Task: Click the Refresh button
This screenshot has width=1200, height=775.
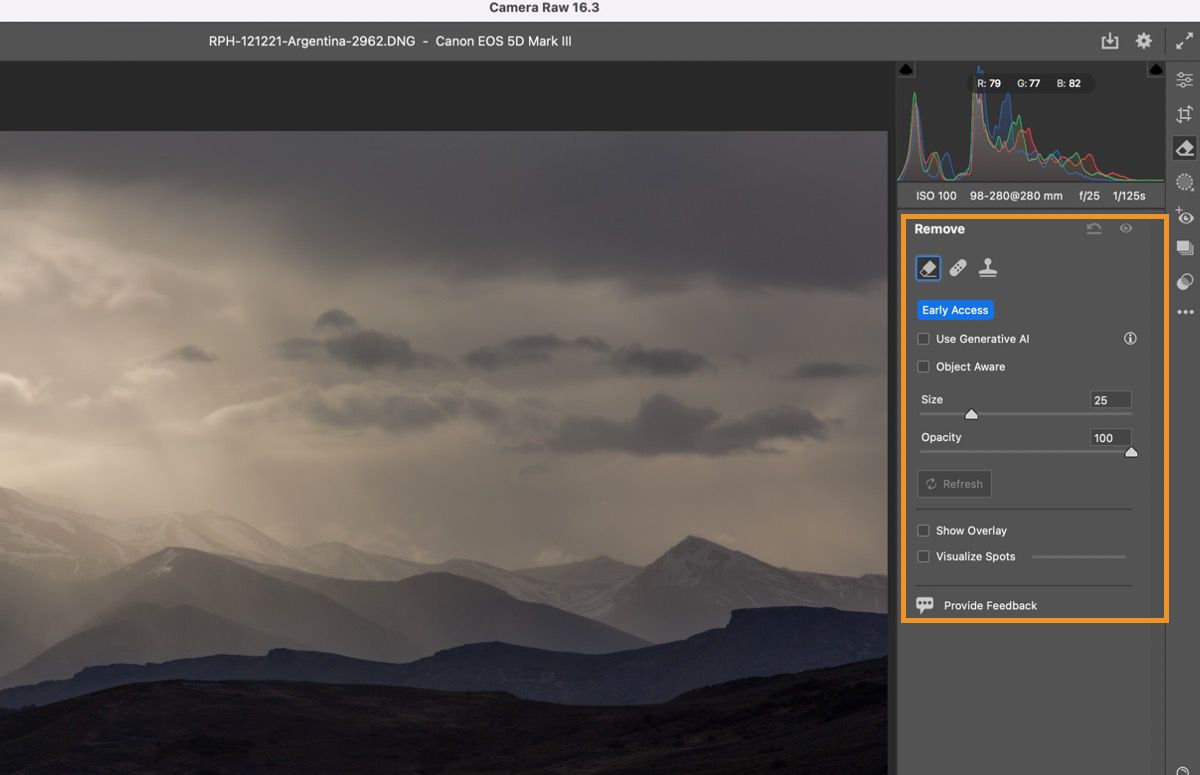Action: [954, 483]
